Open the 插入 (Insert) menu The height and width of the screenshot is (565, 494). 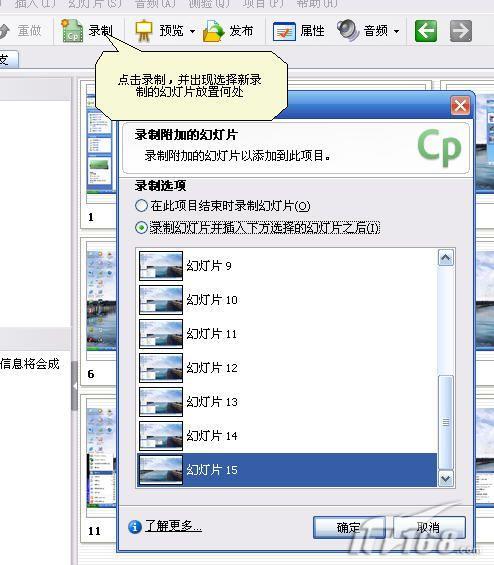pos(35,4)
